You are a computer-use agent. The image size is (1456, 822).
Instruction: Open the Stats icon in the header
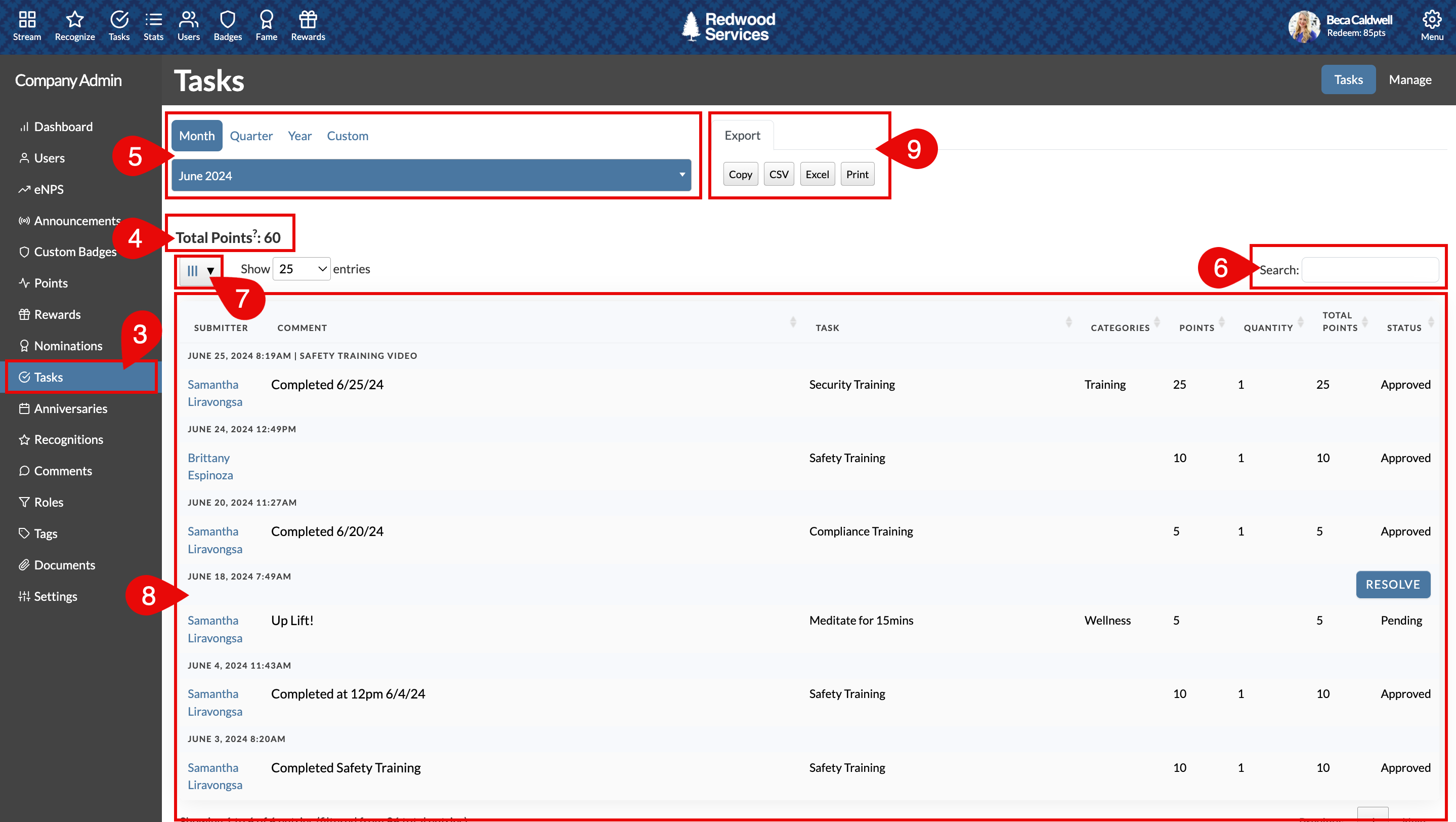153,25
